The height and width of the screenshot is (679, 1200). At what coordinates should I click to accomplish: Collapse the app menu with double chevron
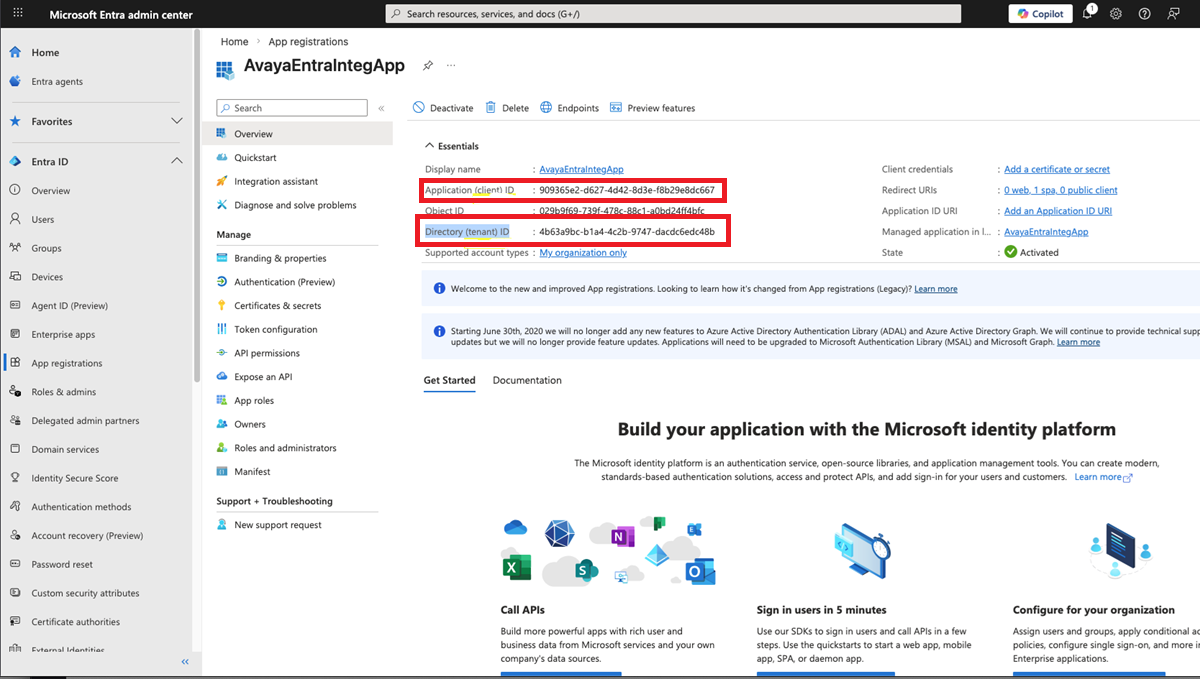tap(381, 108)
